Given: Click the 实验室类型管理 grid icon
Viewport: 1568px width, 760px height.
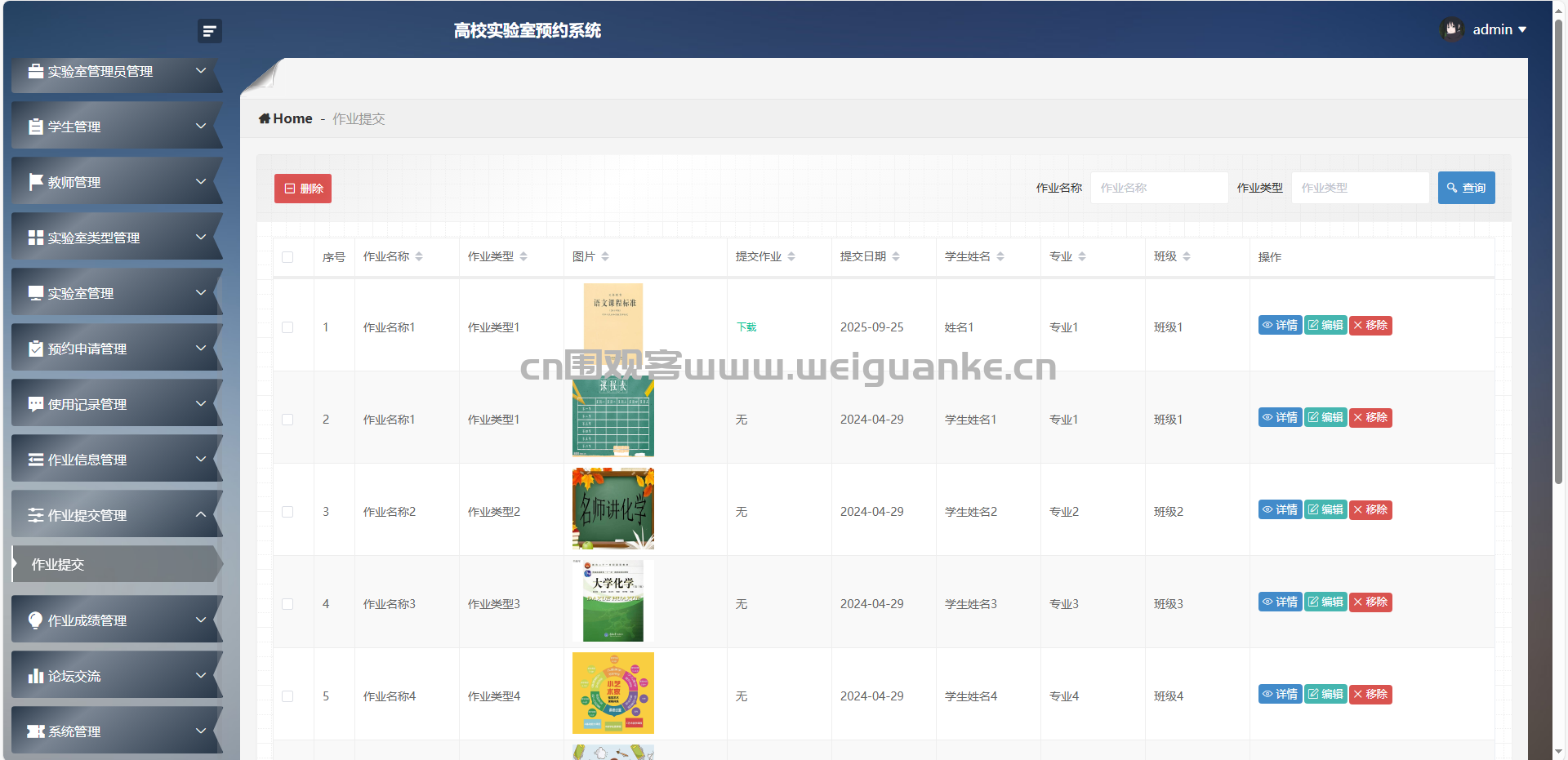Looking at the screenshot, I should 36,238.
